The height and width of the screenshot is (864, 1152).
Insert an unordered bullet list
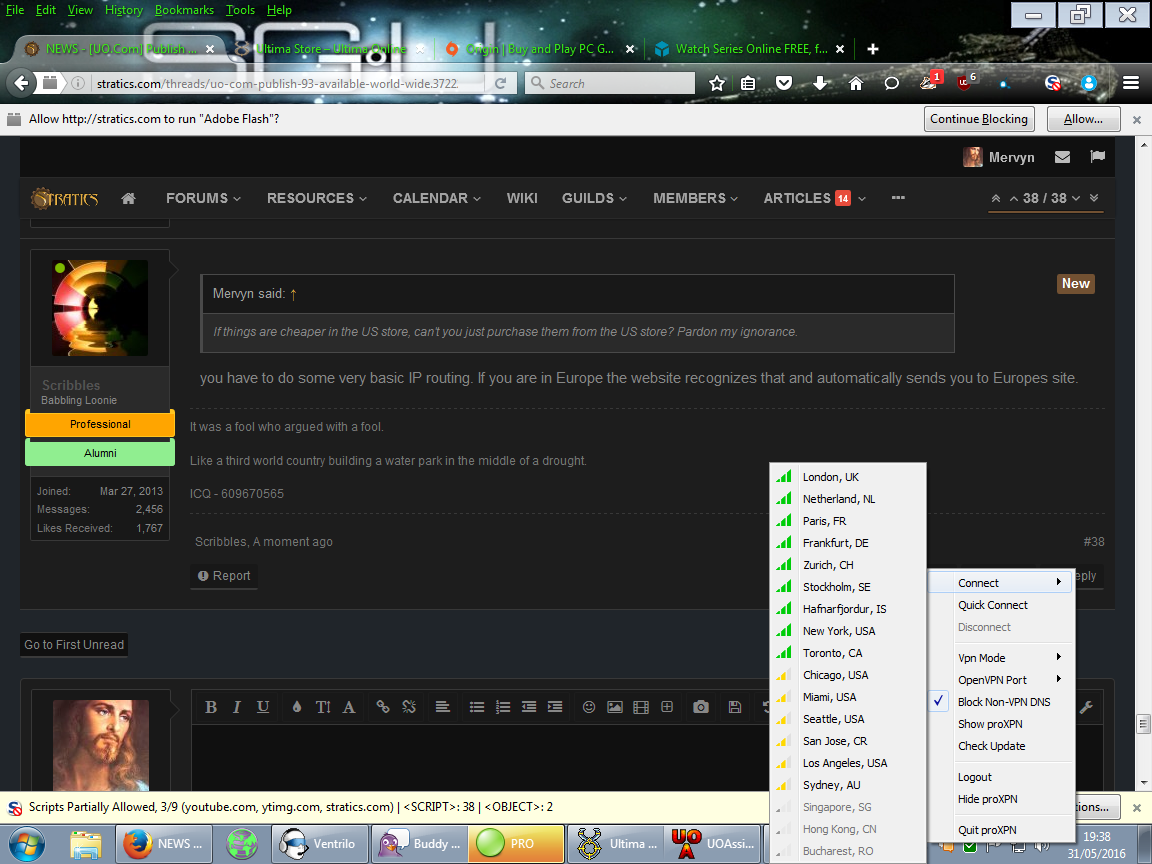coord(477,707)
